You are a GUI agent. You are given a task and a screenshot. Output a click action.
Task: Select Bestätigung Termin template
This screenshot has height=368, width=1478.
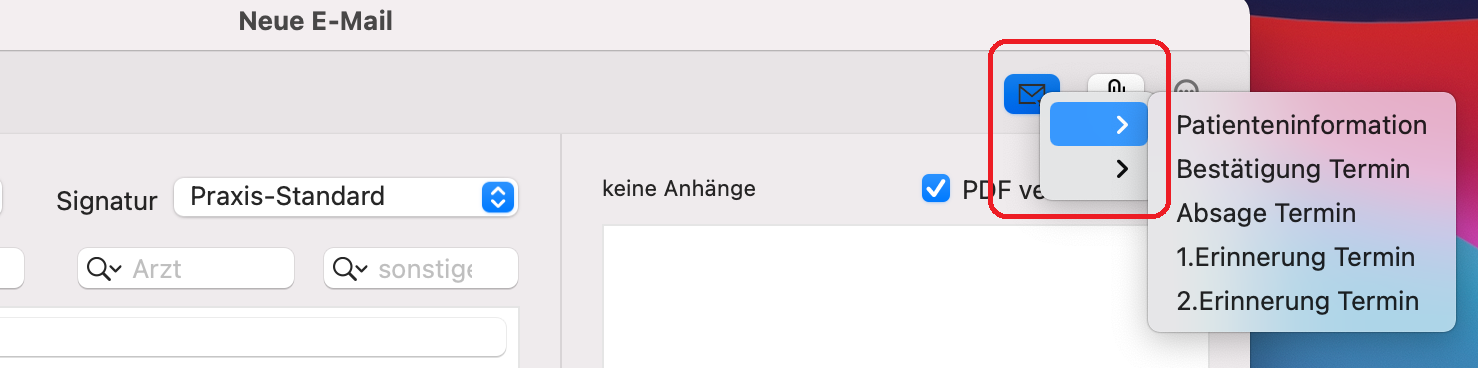[1293, 169]
